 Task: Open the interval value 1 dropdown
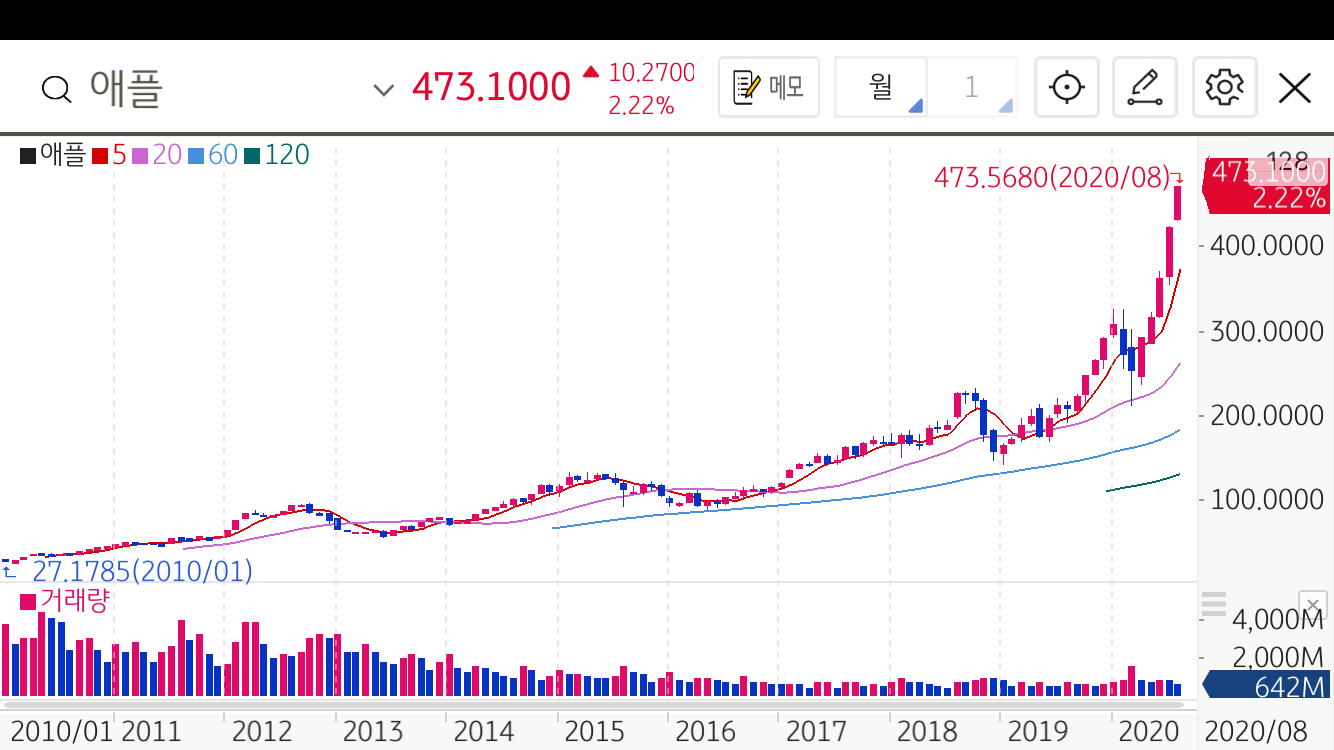(972, 87)
